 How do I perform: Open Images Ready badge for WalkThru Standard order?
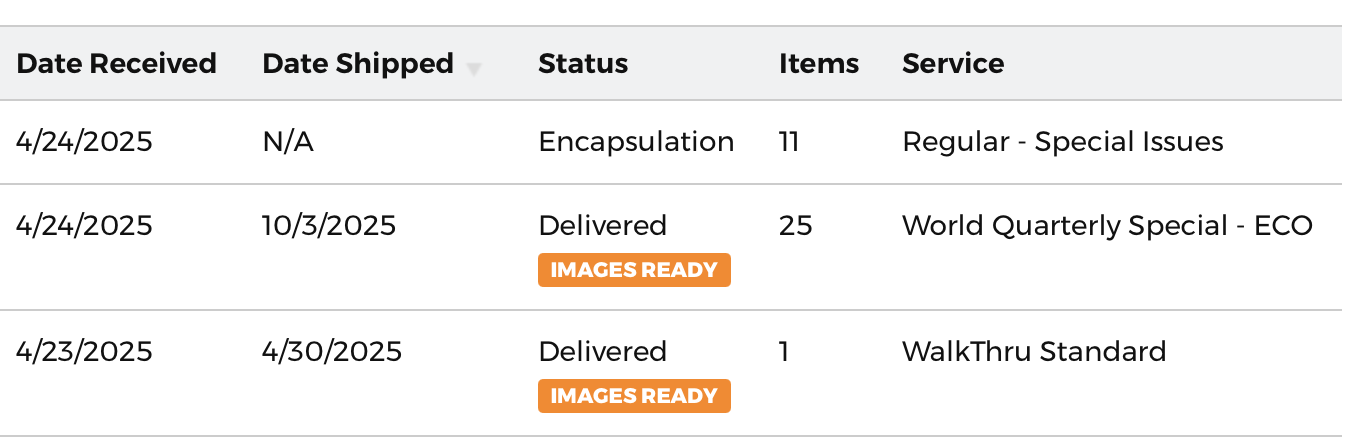coord(634,396)
